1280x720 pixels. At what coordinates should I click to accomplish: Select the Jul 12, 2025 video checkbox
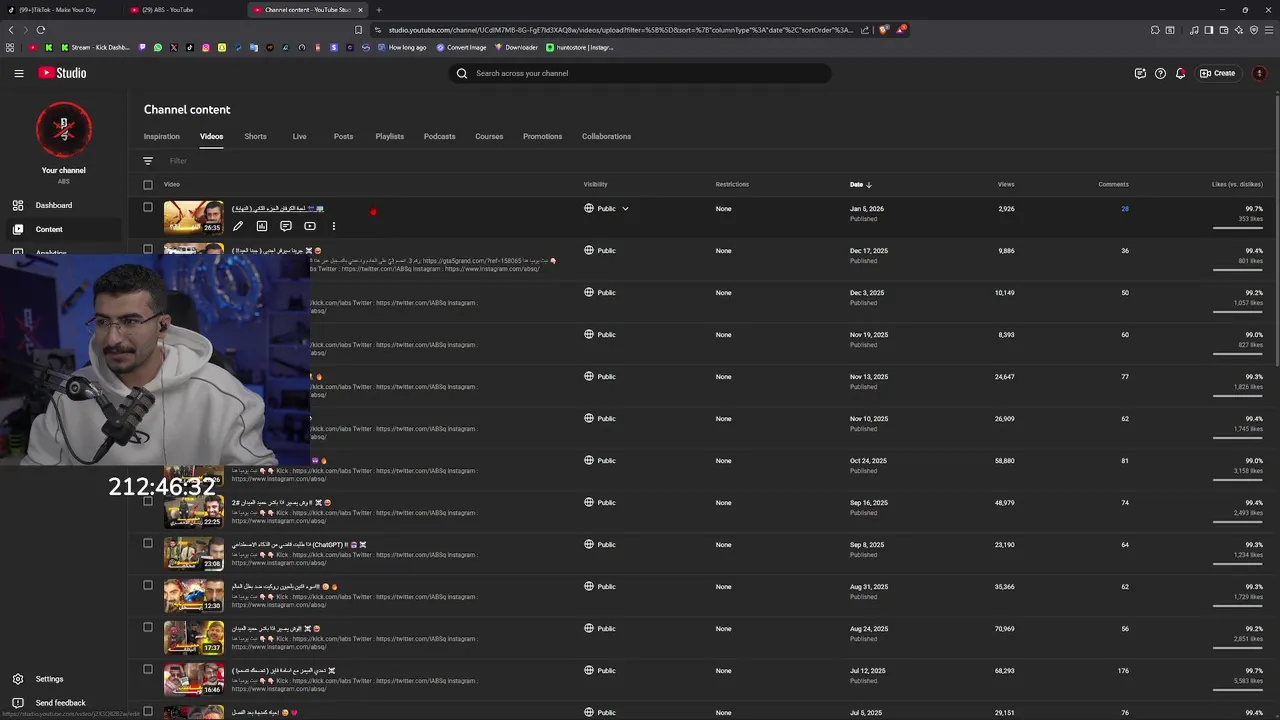point(148,669)
